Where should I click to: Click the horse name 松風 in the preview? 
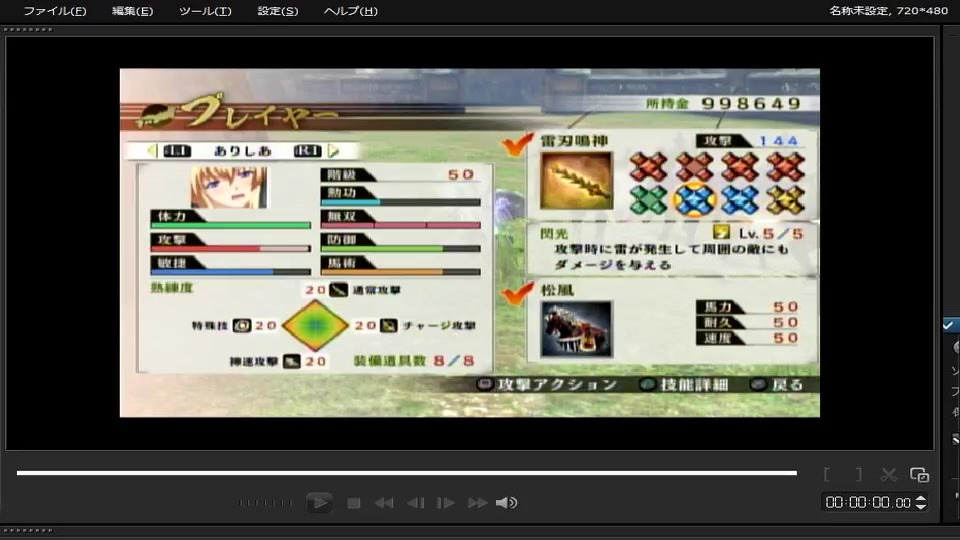pyautogui.click(x=557, y=290)
